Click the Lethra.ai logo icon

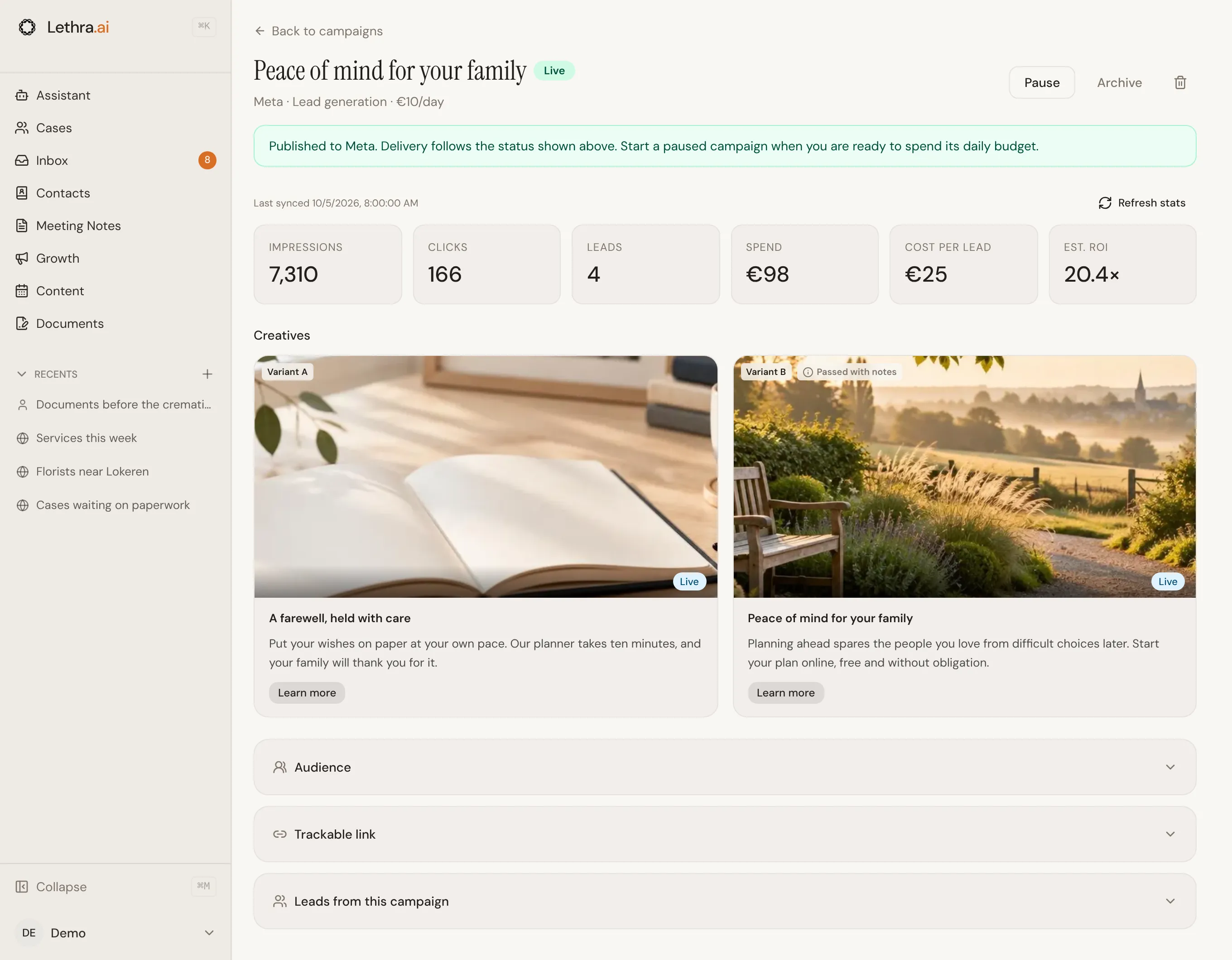[x=27, y=27]
